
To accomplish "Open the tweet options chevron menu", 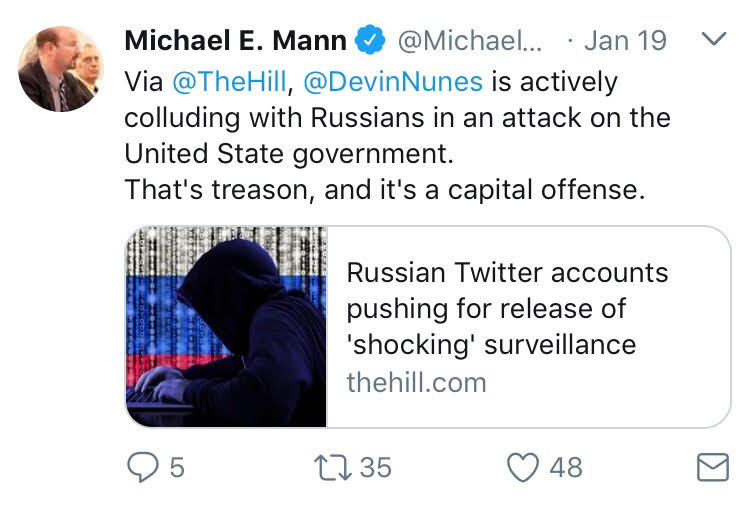I will 714,38.
